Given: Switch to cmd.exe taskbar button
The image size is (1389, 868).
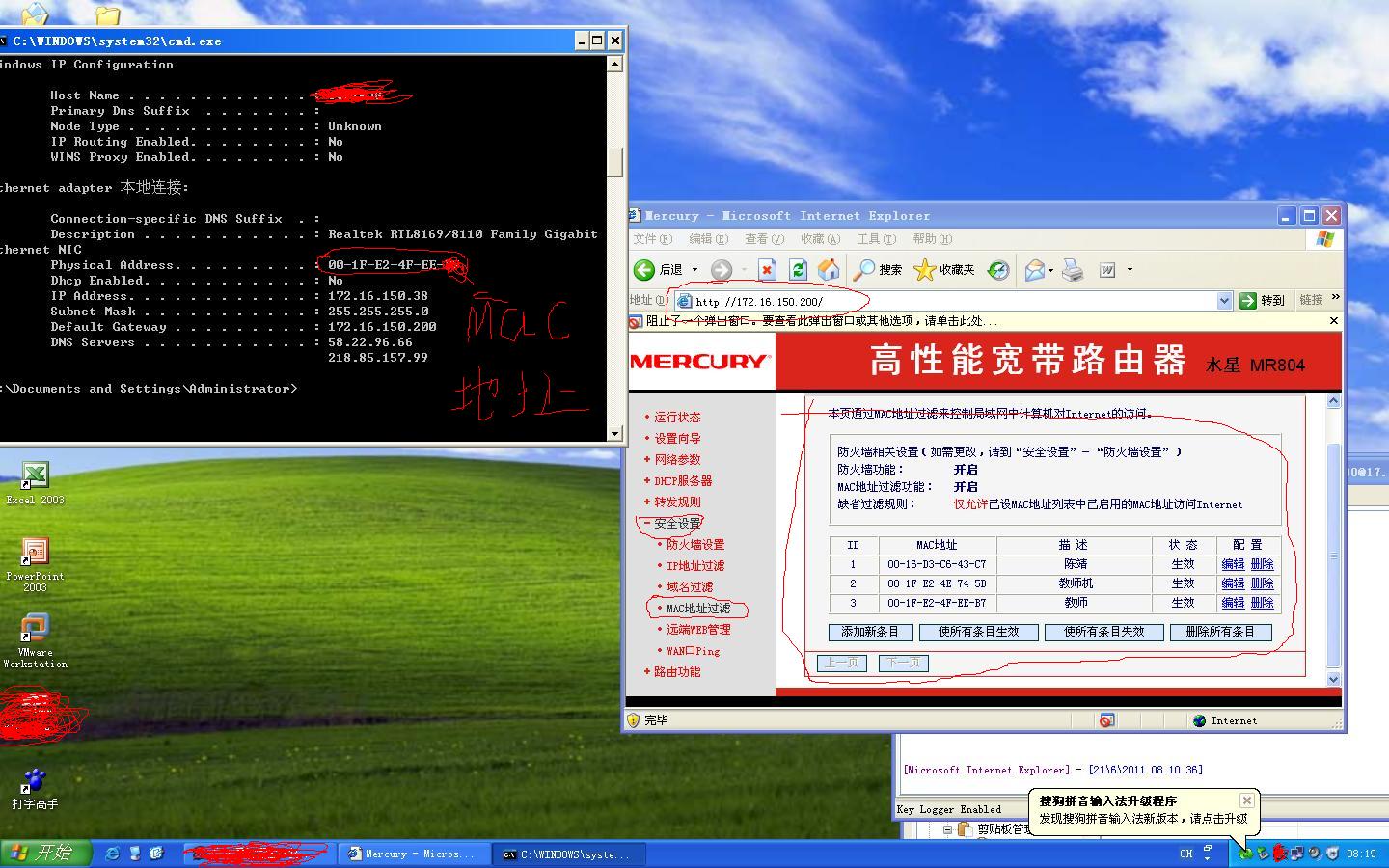Looking at the screenshot, I should coord(570,854).
